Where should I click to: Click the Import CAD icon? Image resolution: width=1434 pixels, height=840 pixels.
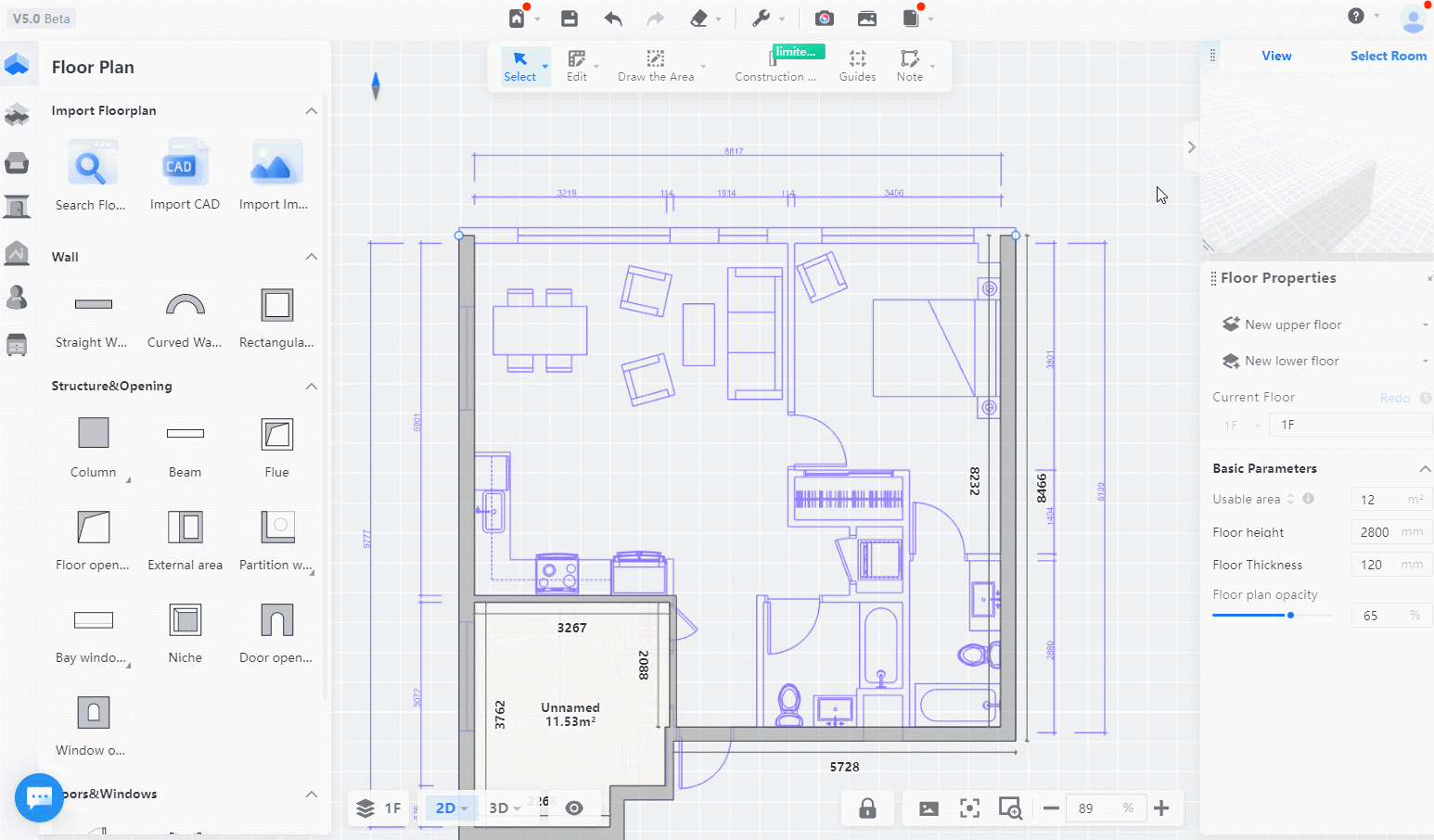pos(185,165)
